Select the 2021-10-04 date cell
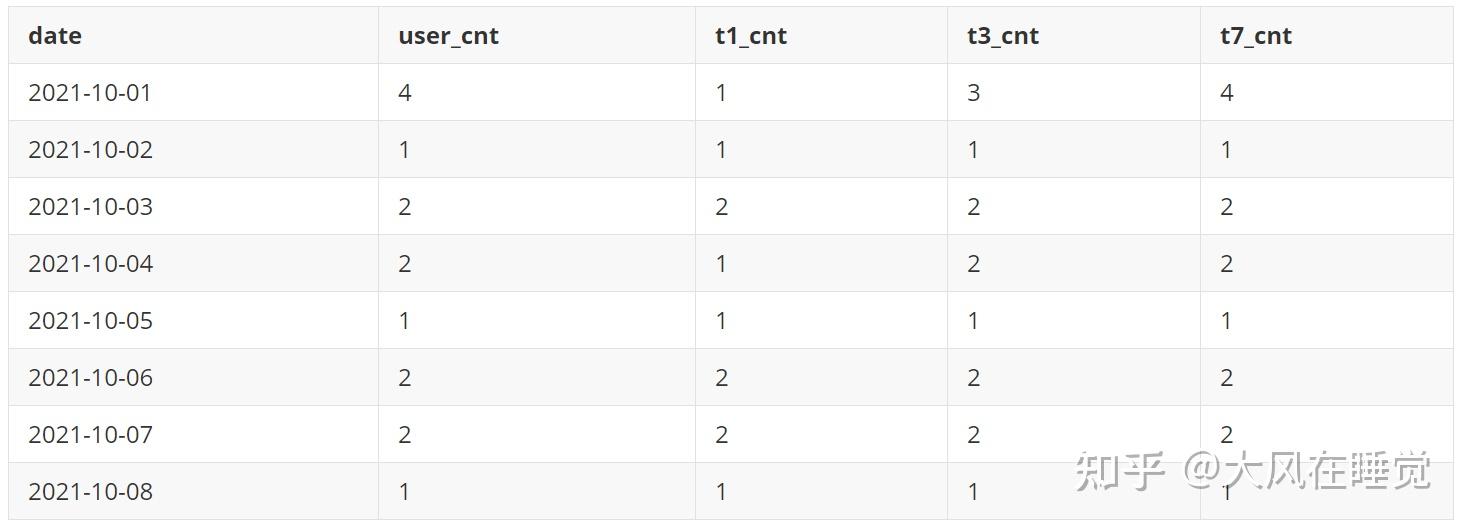 click(90, 264)
